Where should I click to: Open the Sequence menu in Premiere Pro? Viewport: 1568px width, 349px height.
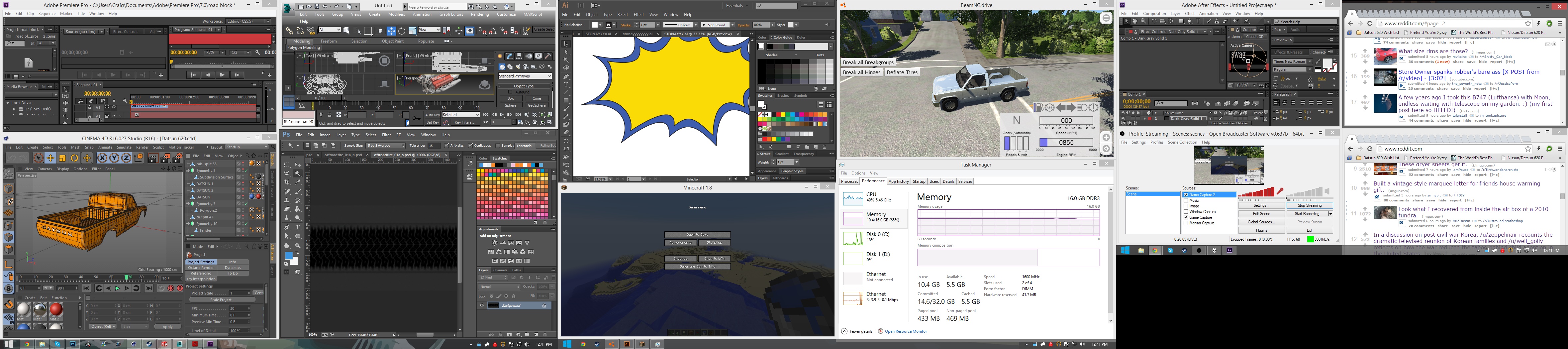click(47, 13)
